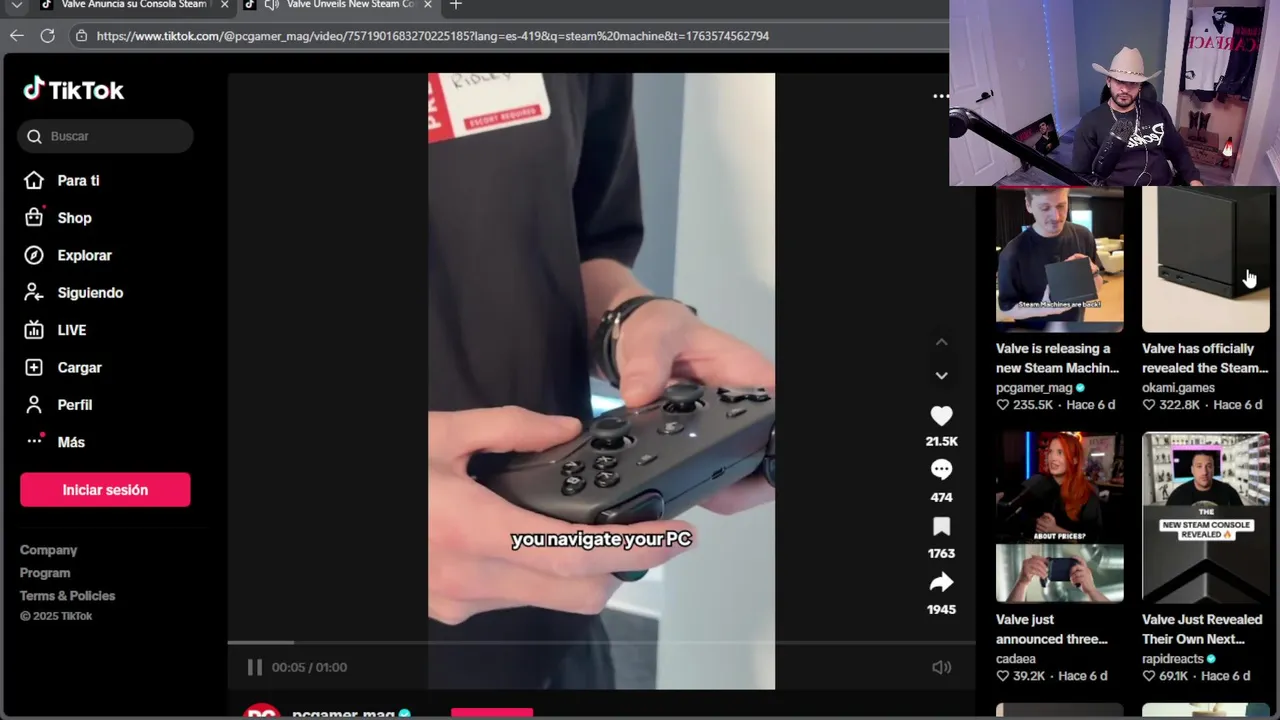
Task: Switch to Valve Anuncia su Consola tab
Action: tap(134, 5)
